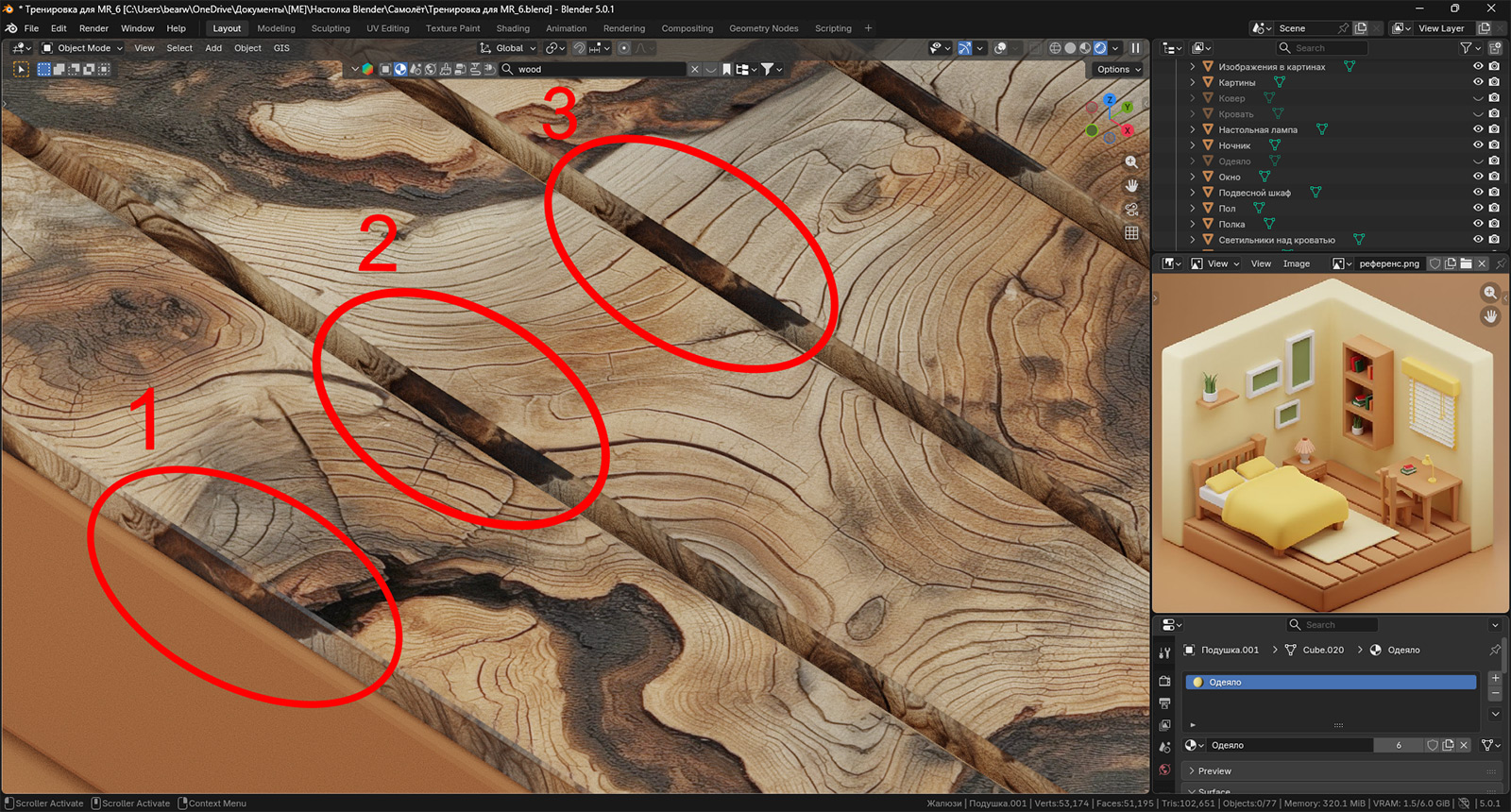Image resolution: width=1511 pixels, height=812 pixels.
Task: Hide the Картины collection in viewport
Action: (1478, 82)
